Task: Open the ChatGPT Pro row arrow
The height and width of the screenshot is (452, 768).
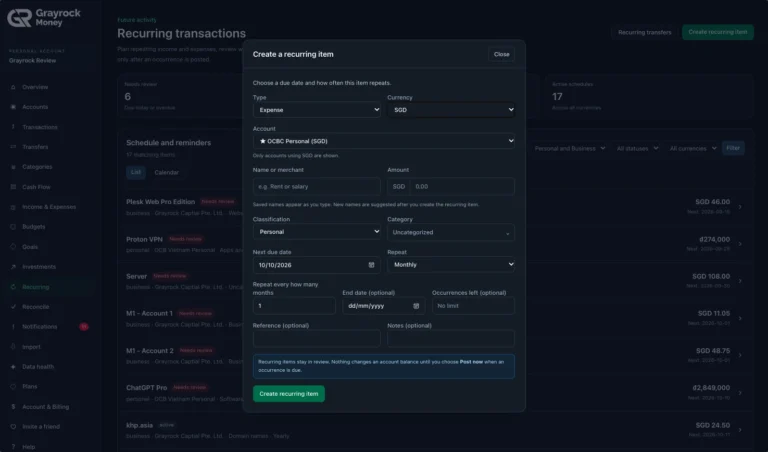Action: coord(740,393)
